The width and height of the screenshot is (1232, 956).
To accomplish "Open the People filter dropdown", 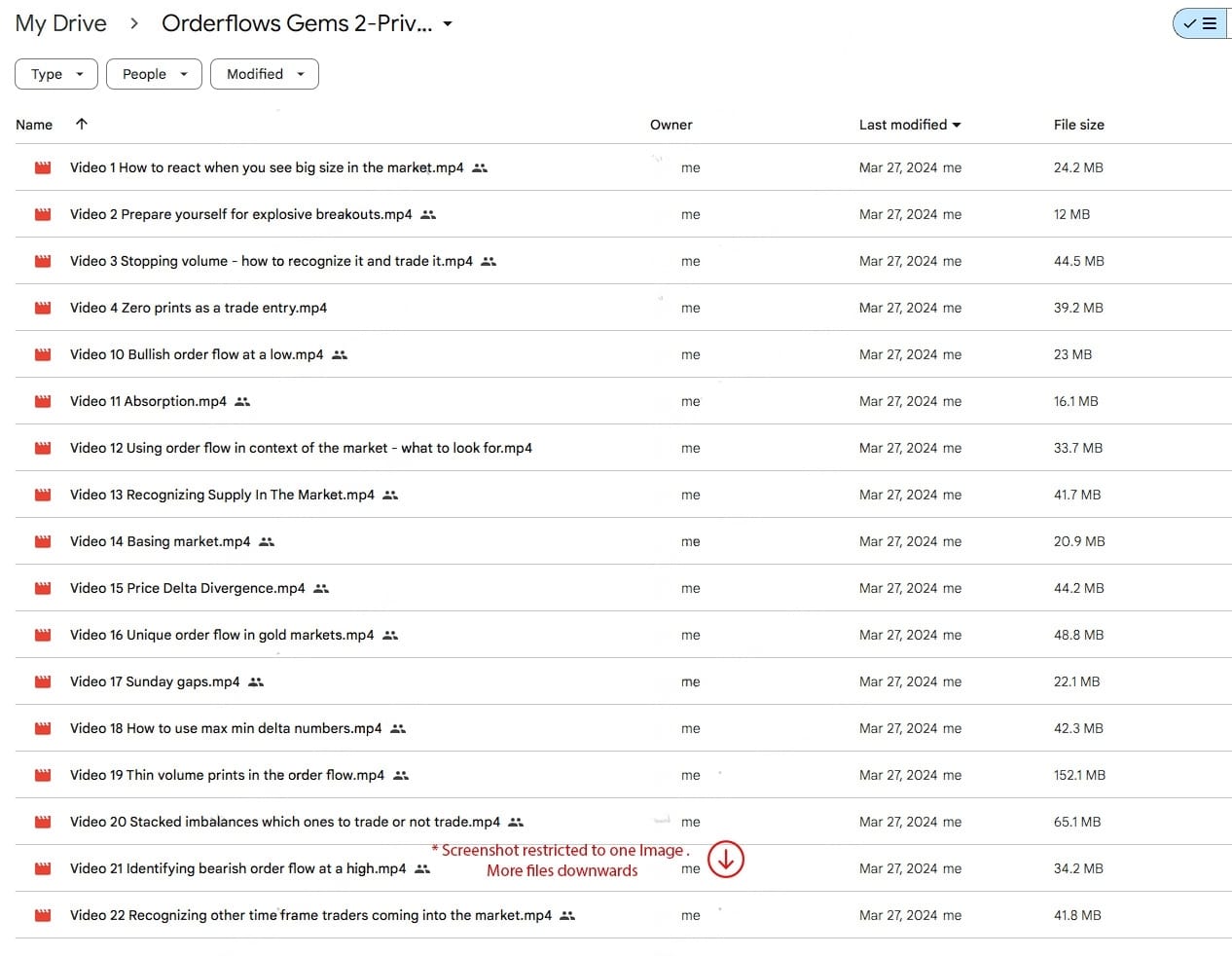I will (154, 74).
